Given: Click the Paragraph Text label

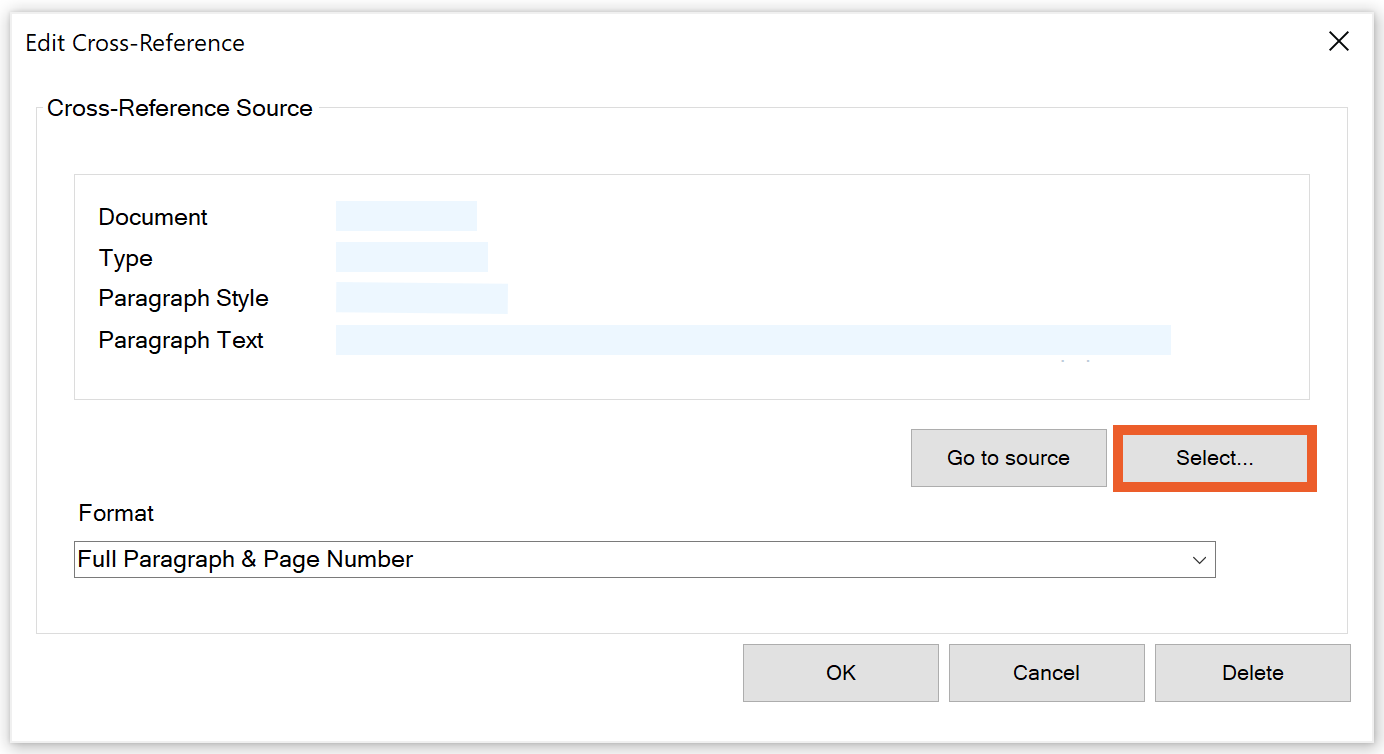Looking at the screenshot, I should pyautogui.click(x=181, y=340).
